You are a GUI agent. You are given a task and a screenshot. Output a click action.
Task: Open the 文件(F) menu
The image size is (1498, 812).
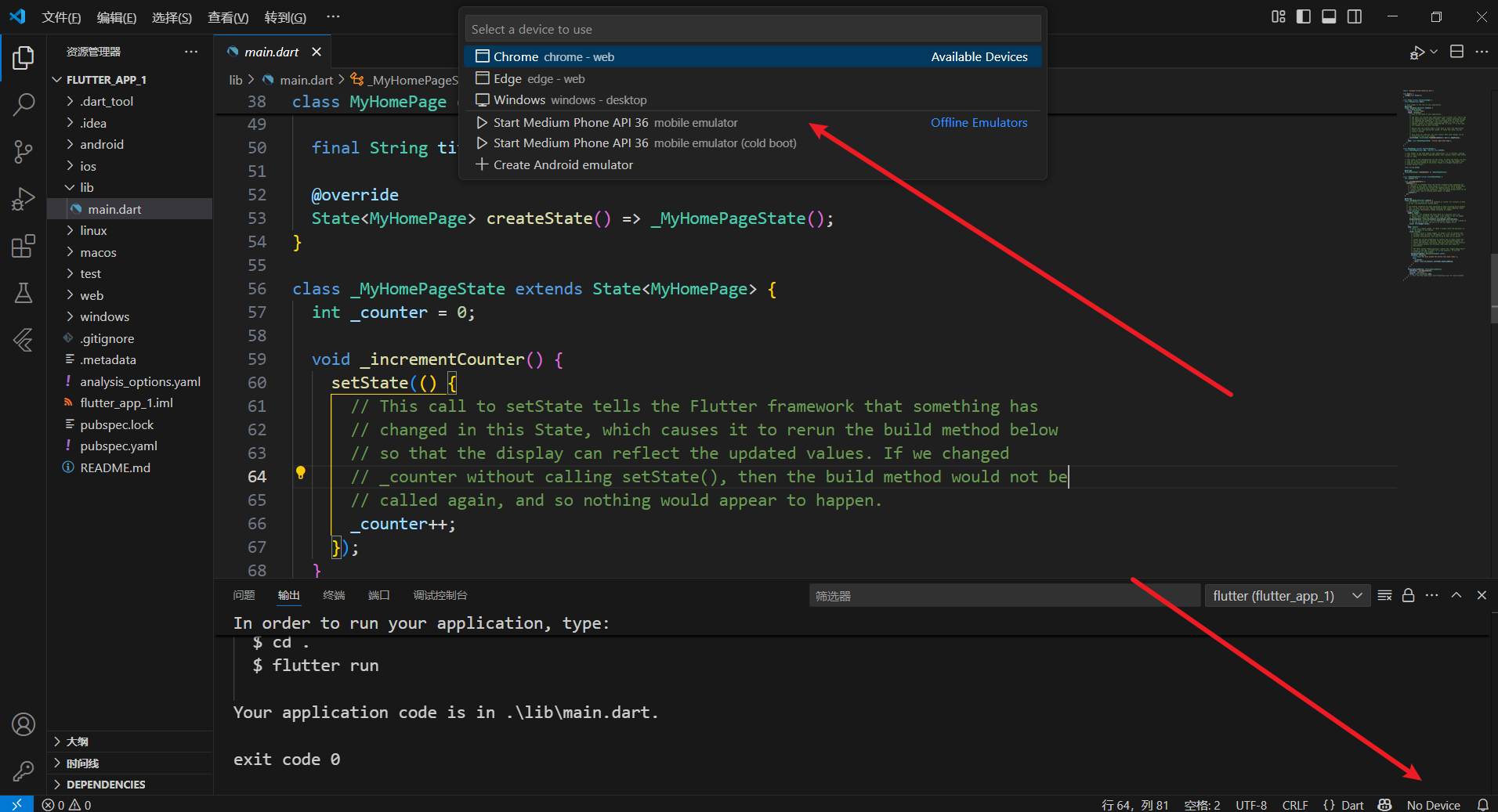click(61, 17)
